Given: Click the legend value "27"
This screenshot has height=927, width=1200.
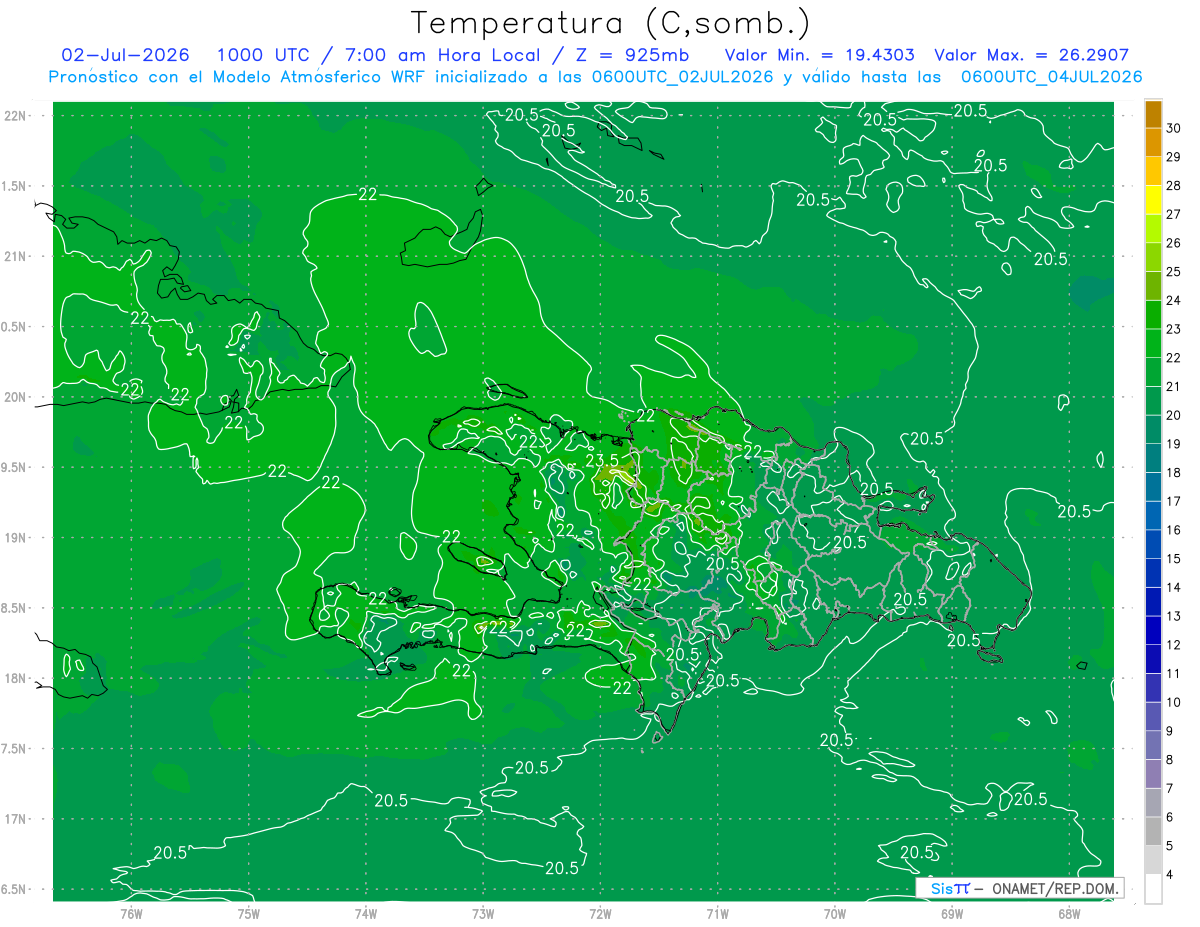Looking at the screenshot, I should (1174, 214).
